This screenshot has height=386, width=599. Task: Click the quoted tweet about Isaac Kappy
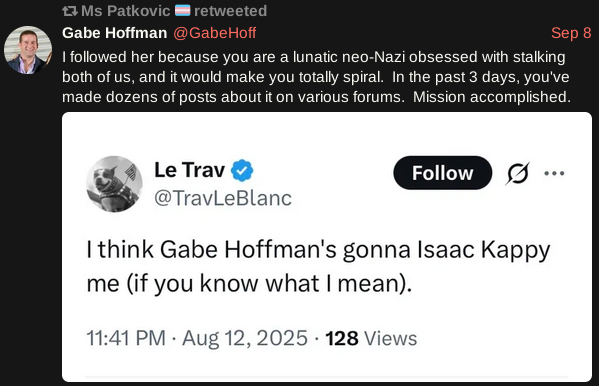(318, 266)
